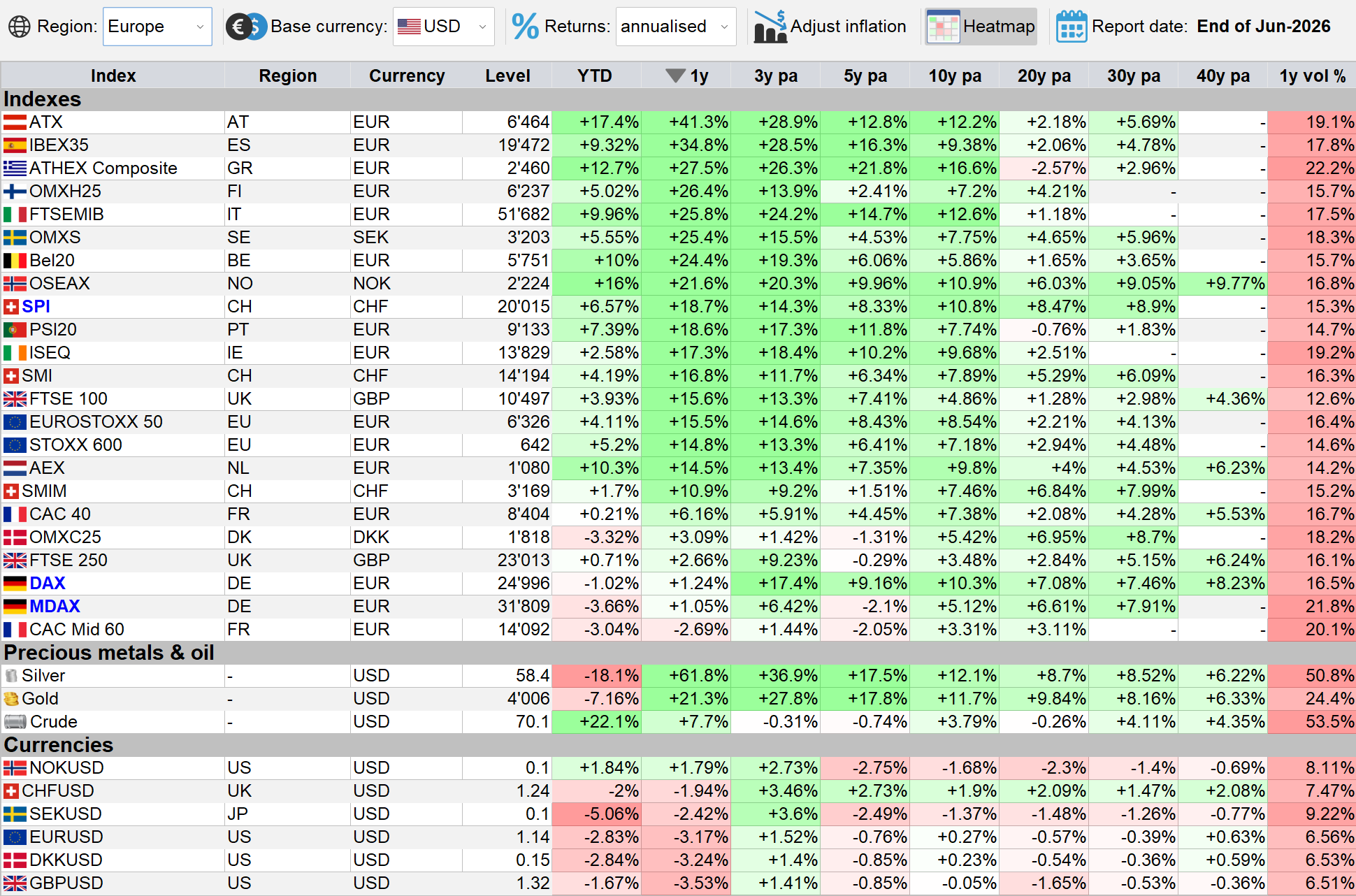Viewport: 1356px width, 896px height.
Task: Select the FTSE 100 row name
Action: pyautogui.click(x=68, y=399)
